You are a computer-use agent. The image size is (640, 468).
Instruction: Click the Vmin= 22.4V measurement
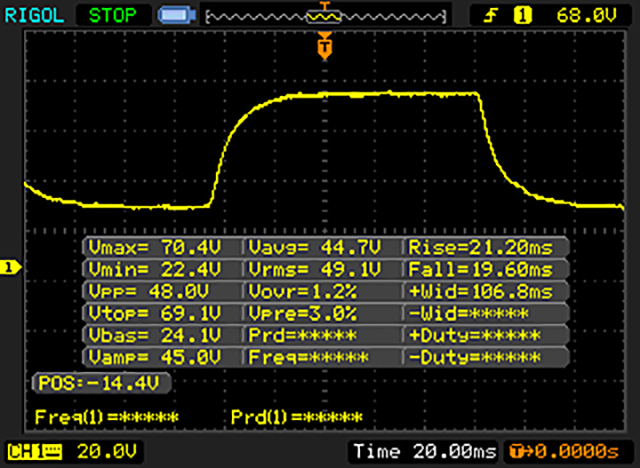pyautogui.click(x=155, y=269)
